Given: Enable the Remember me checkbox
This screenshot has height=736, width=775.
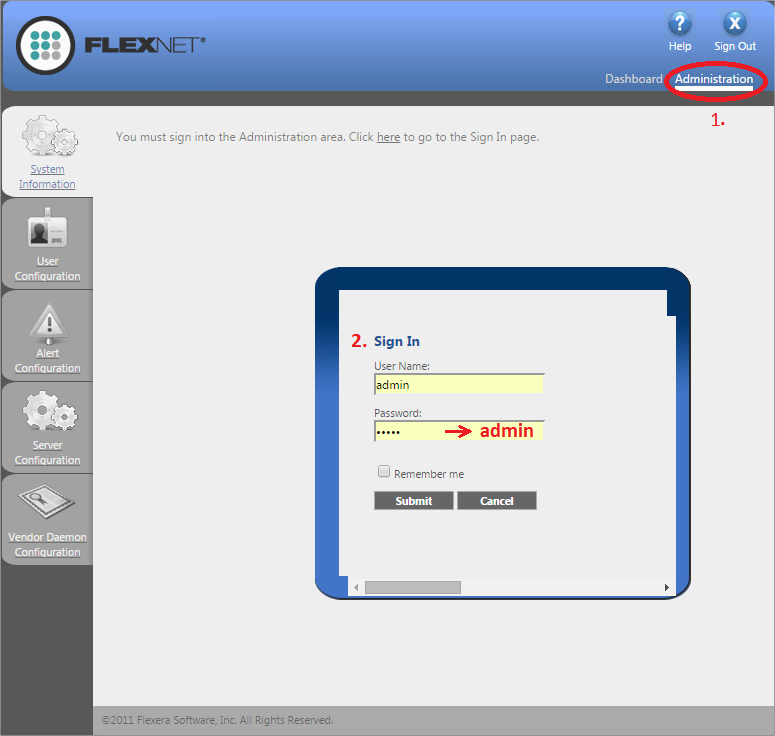Looking at the screenshot, I should pyautogui.click(x=384, y=472).
